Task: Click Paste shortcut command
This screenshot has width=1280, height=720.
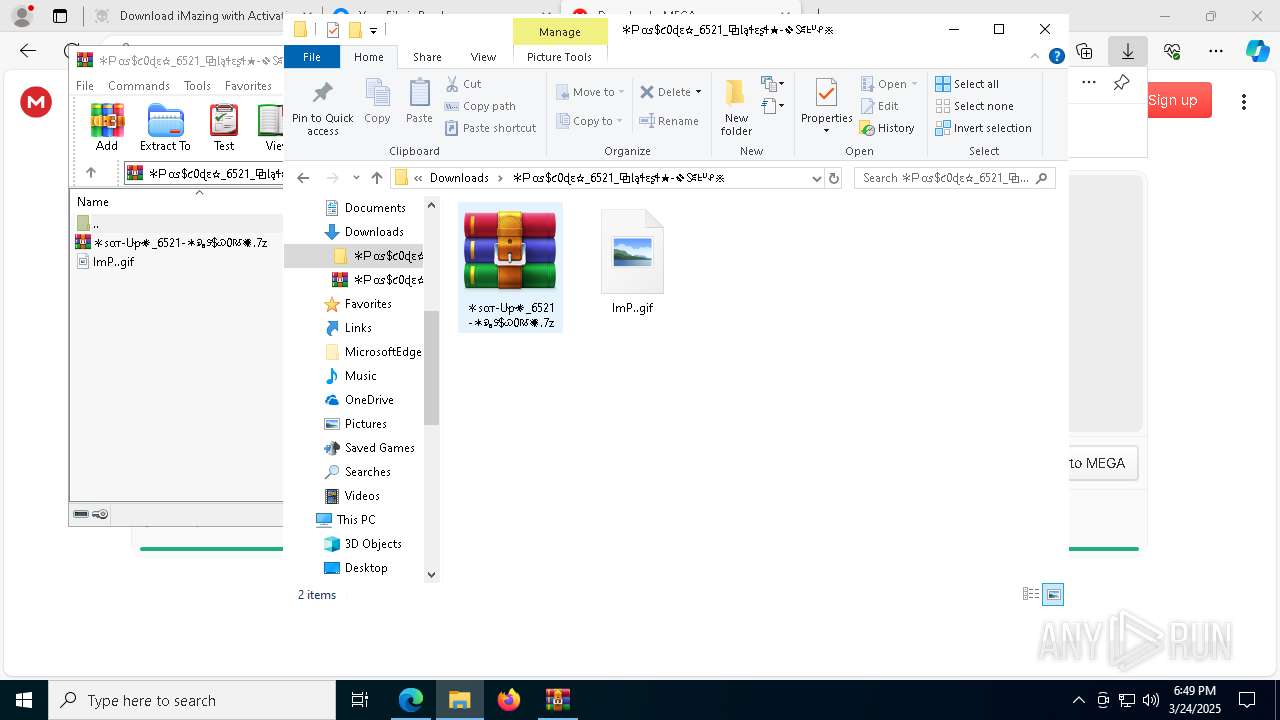Action: (491, 128)
